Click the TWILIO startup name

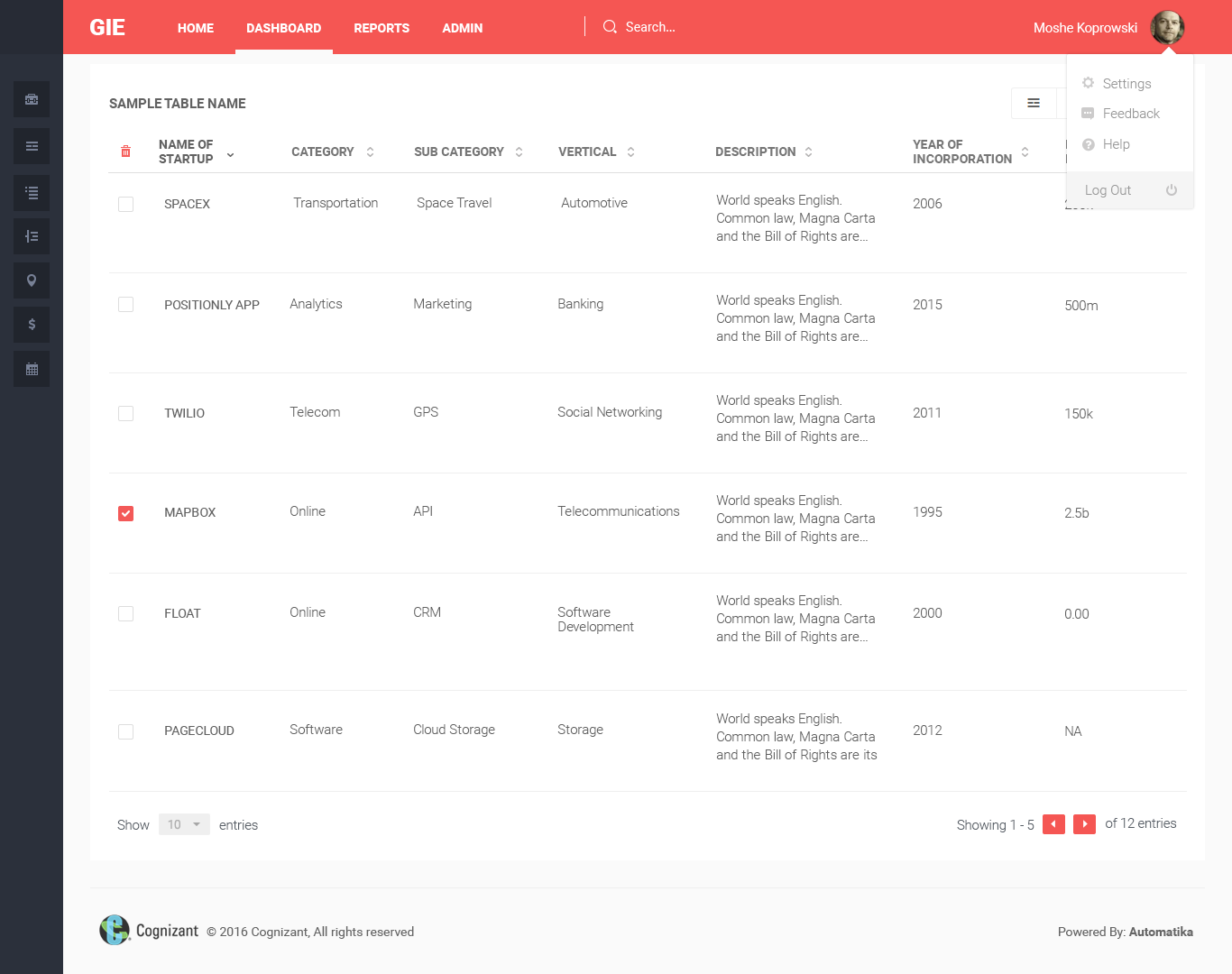click(x=184, y=413)
